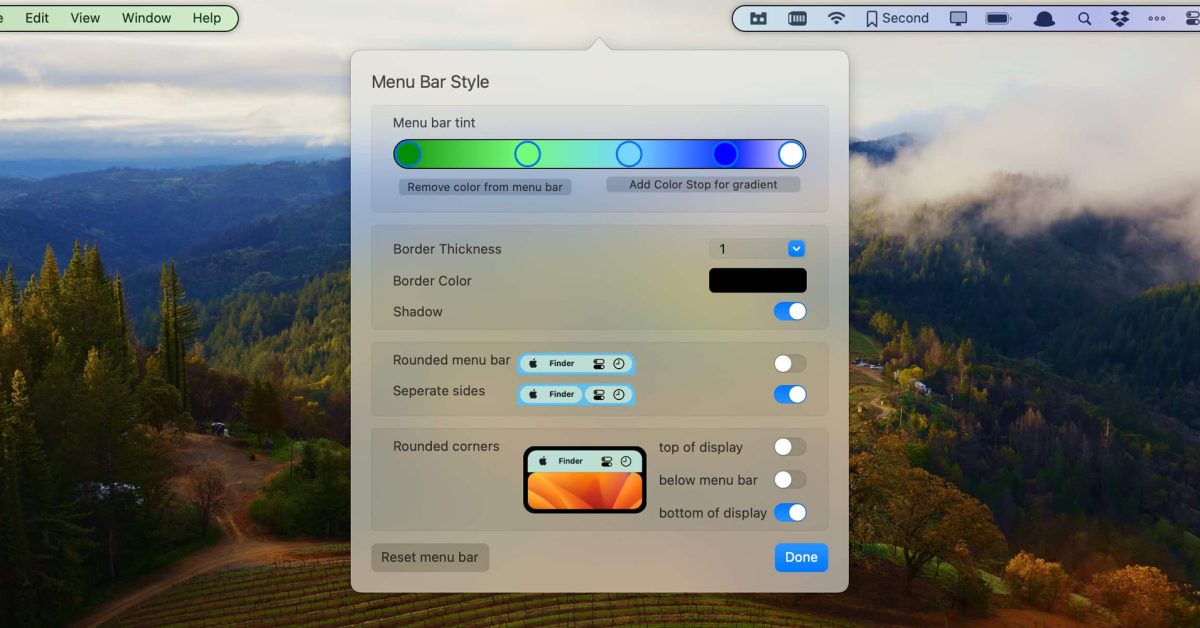Click the Done button
Screen dimensions: 1200x628
[801, 557]
